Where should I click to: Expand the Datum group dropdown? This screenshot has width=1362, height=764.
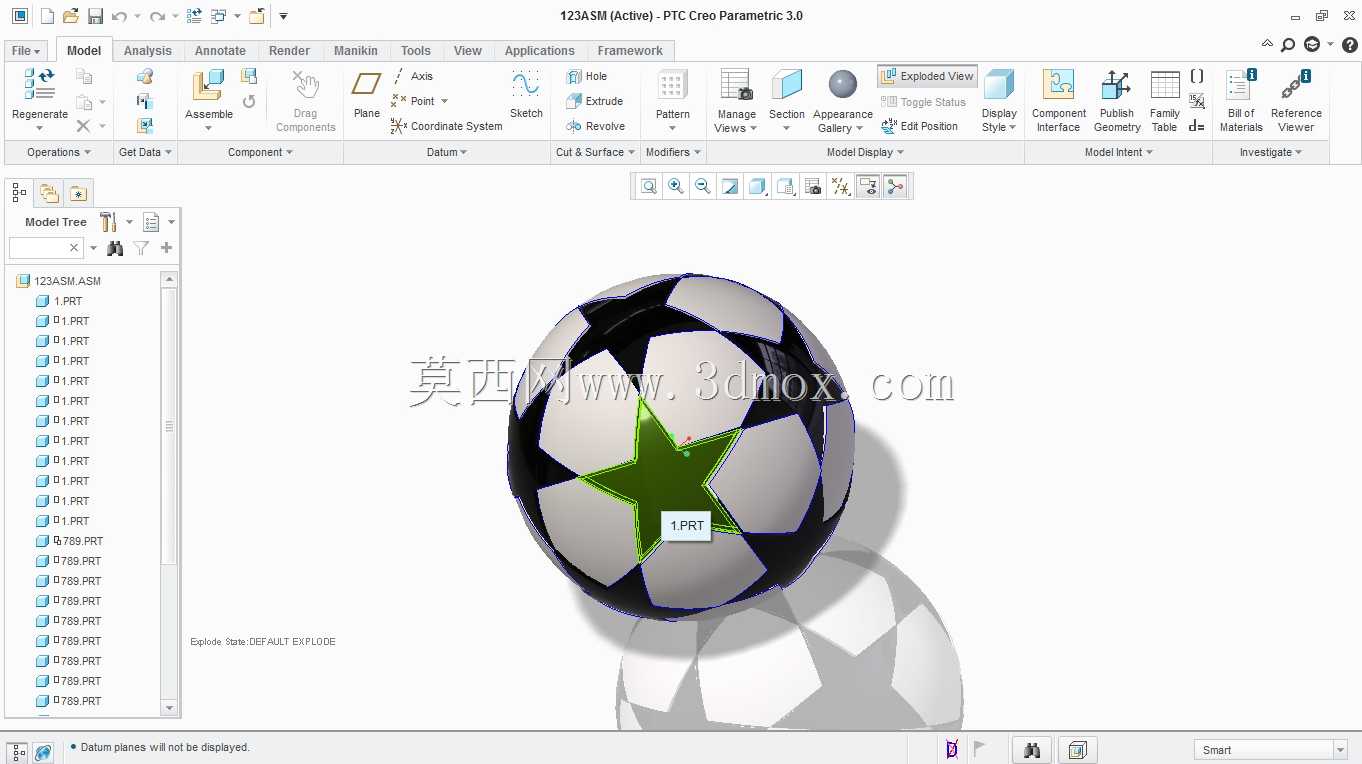[447, 152]
